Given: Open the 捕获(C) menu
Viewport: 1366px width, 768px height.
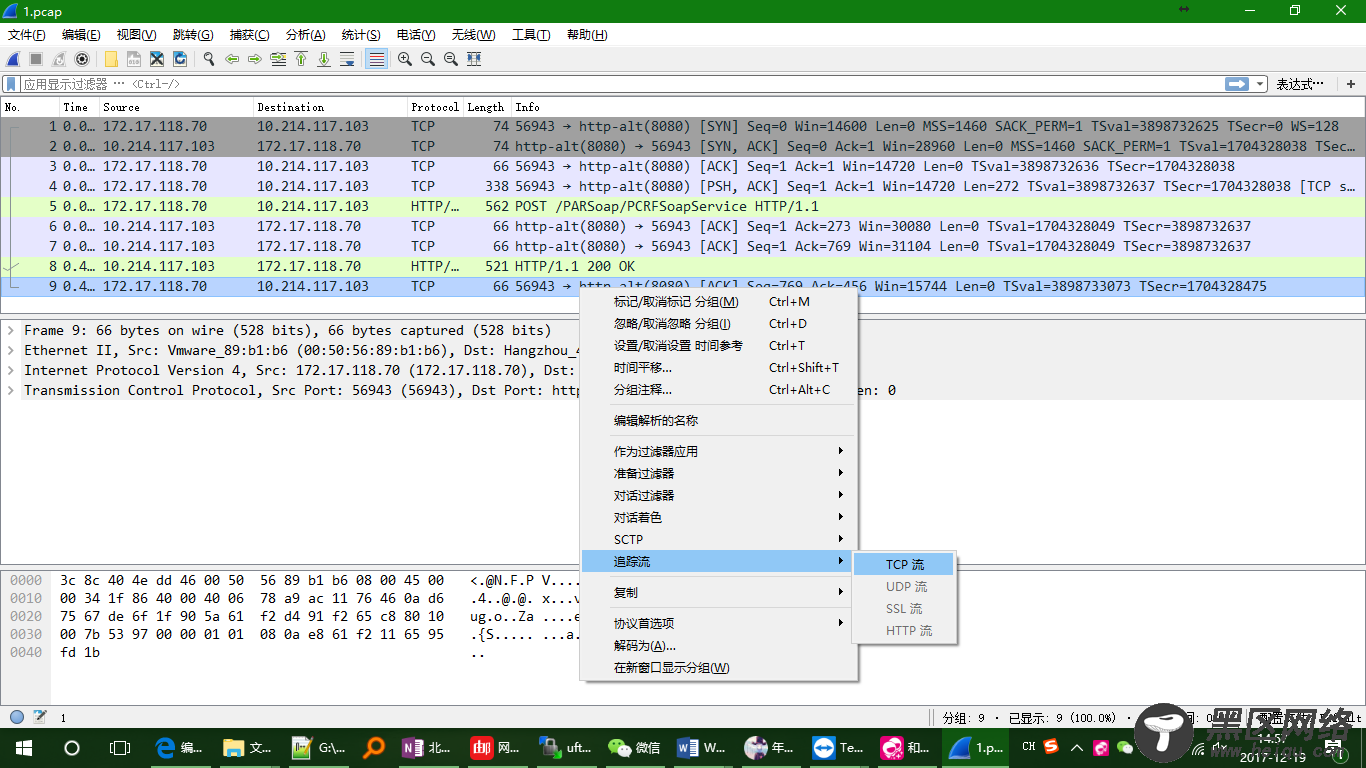Looking at the screenshot, I should [x=249, y=35].
